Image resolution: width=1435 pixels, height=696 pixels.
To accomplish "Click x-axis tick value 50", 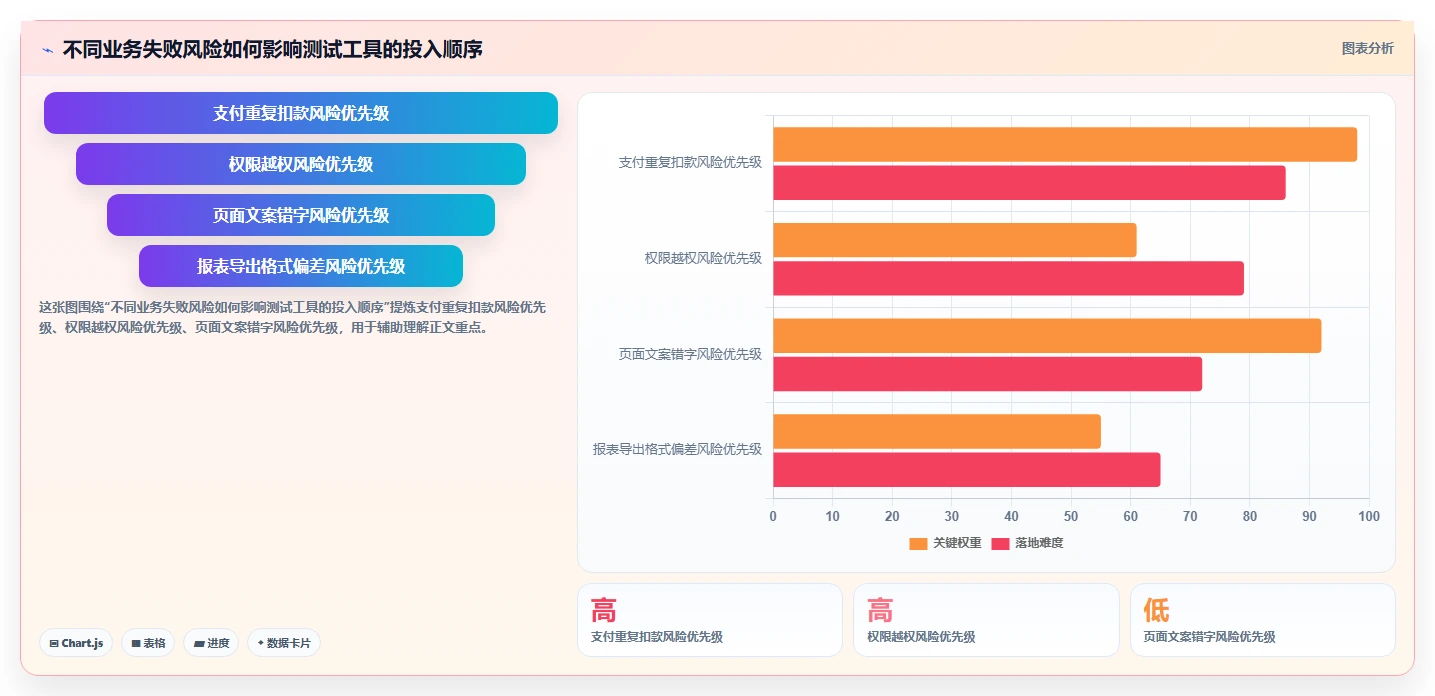I will [x=1071, y=516].
